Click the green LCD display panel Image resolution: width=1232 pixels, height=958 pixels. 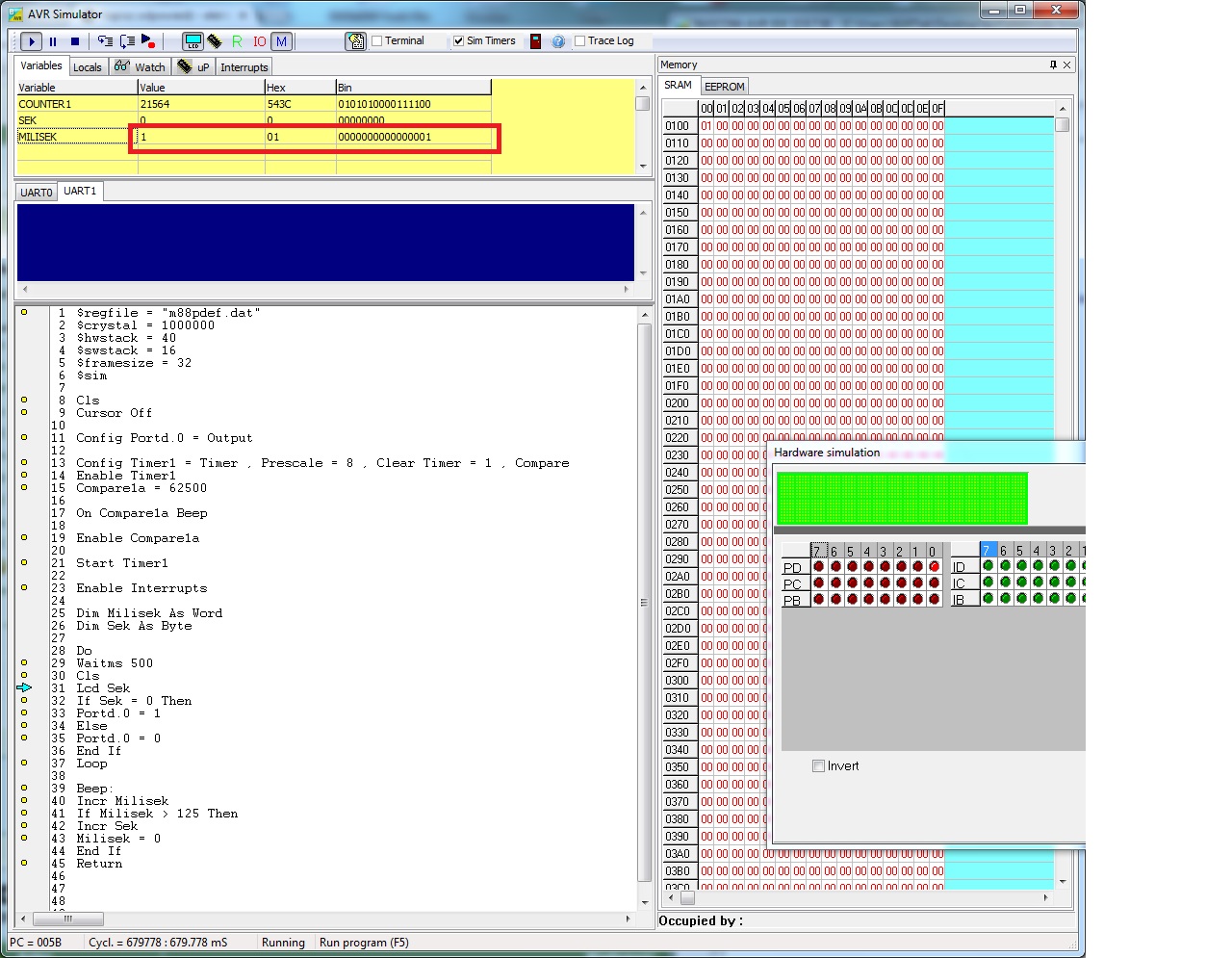(902, 498)
